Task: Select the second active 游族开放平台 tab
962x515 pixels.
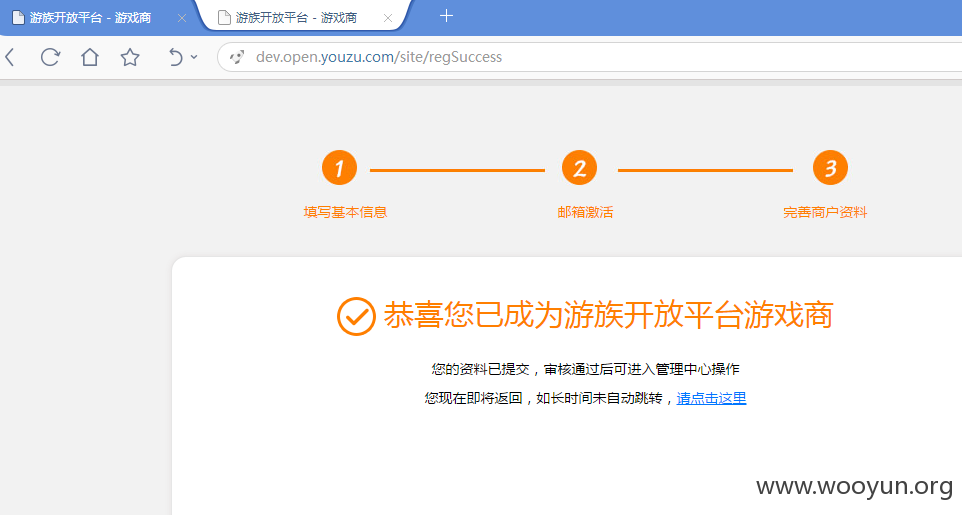Action: [x=296, y=18]
